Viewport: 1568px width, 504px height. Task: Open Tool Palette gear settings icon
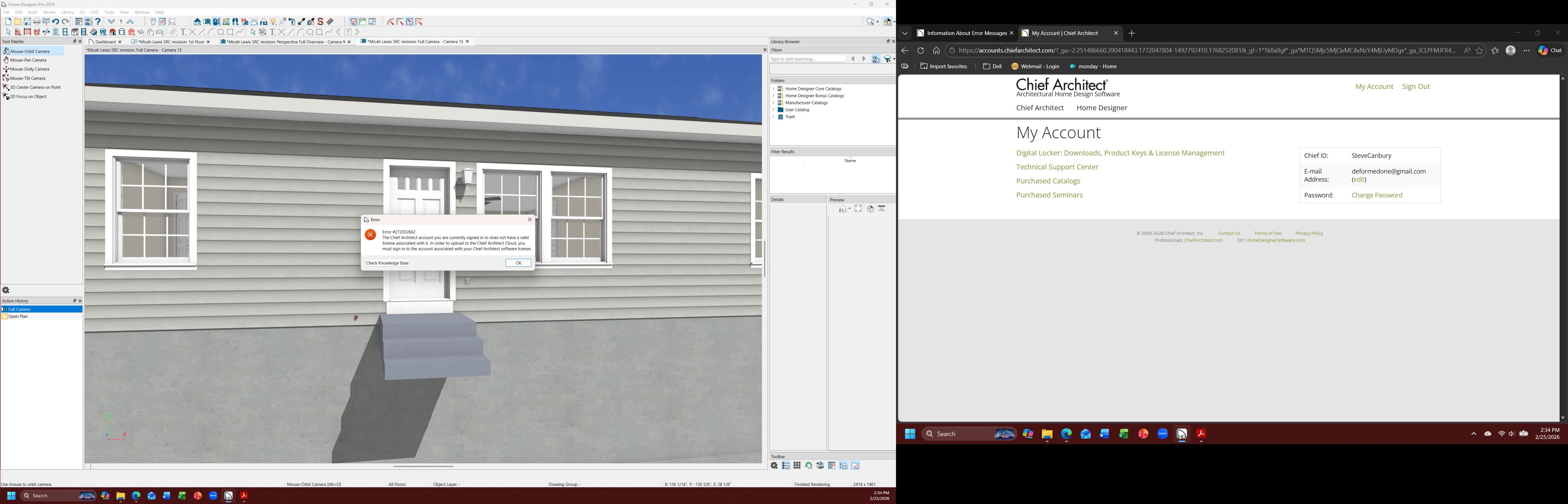coord(6,290)
